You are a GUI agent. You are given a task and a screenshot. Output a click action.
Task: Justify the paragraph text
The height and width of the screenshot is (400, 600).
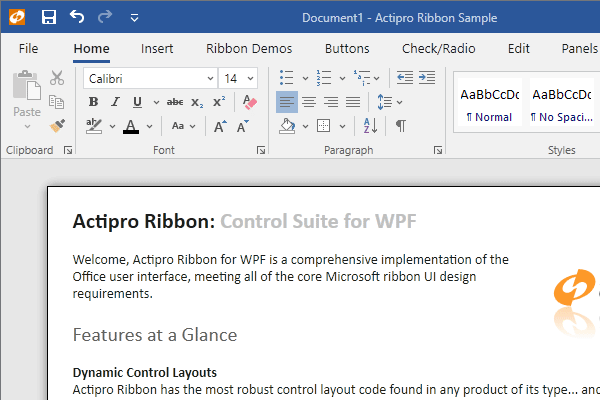coord(353,102)
